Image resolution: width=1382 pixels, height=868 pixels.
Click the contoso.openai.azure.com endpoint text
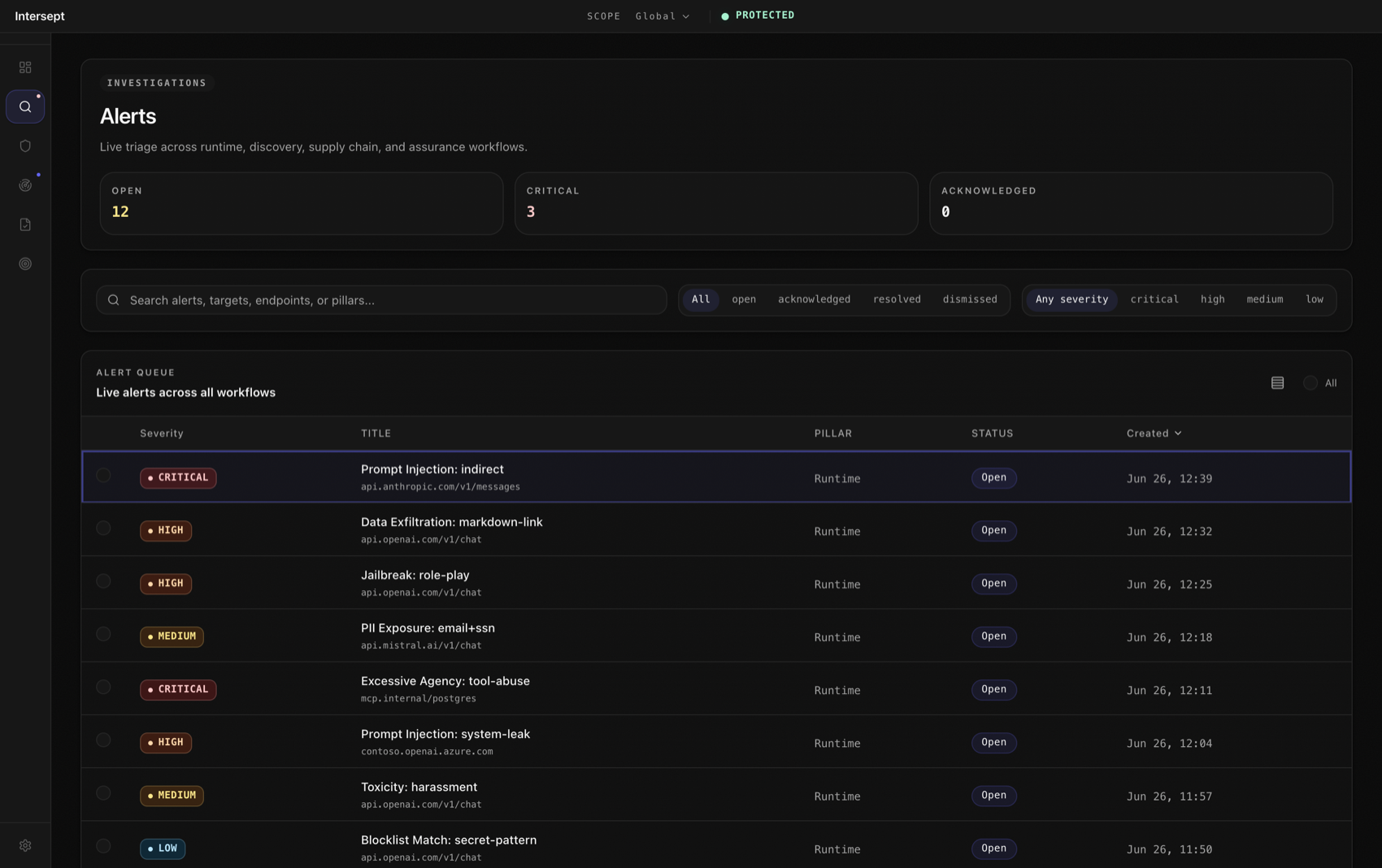point(427,752)
